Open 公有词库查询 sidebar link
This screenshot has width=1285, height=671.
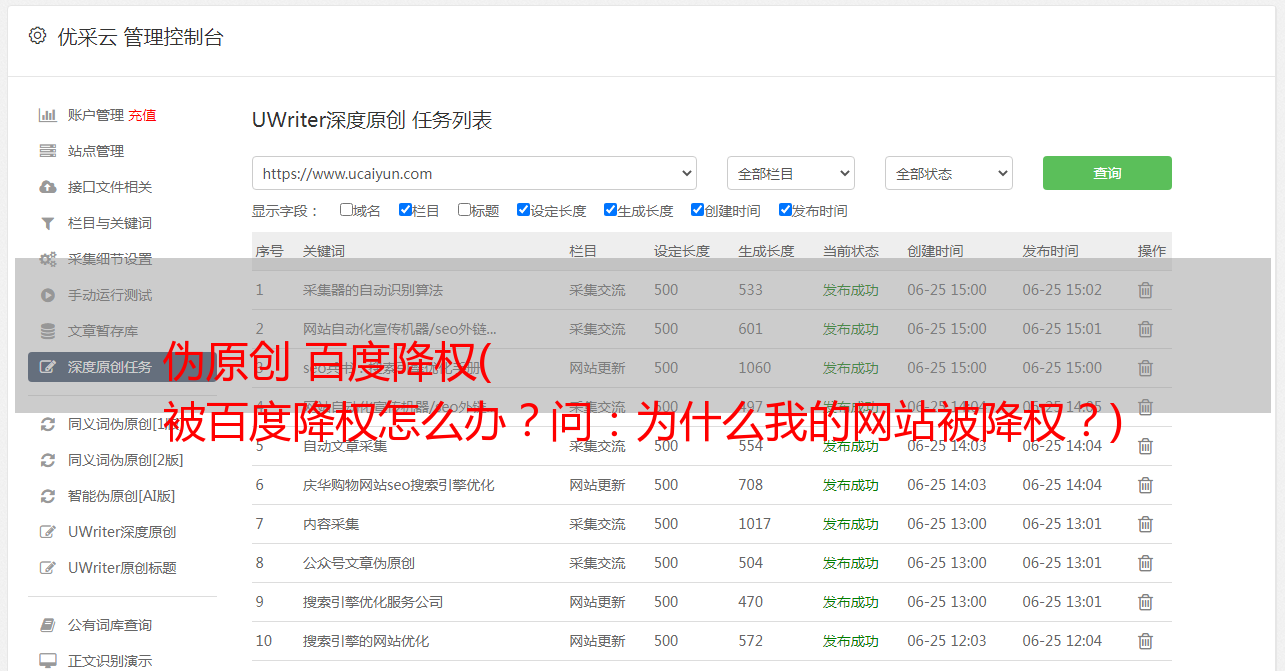[110, 625]
